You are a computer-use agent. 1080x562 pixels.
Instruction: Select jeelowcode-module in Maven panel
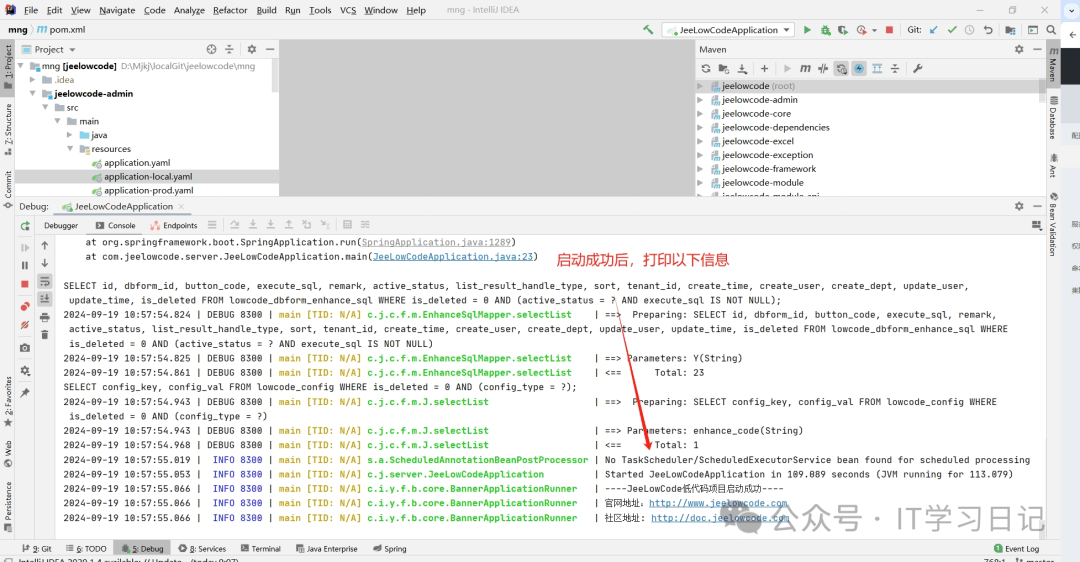point(762,183)
